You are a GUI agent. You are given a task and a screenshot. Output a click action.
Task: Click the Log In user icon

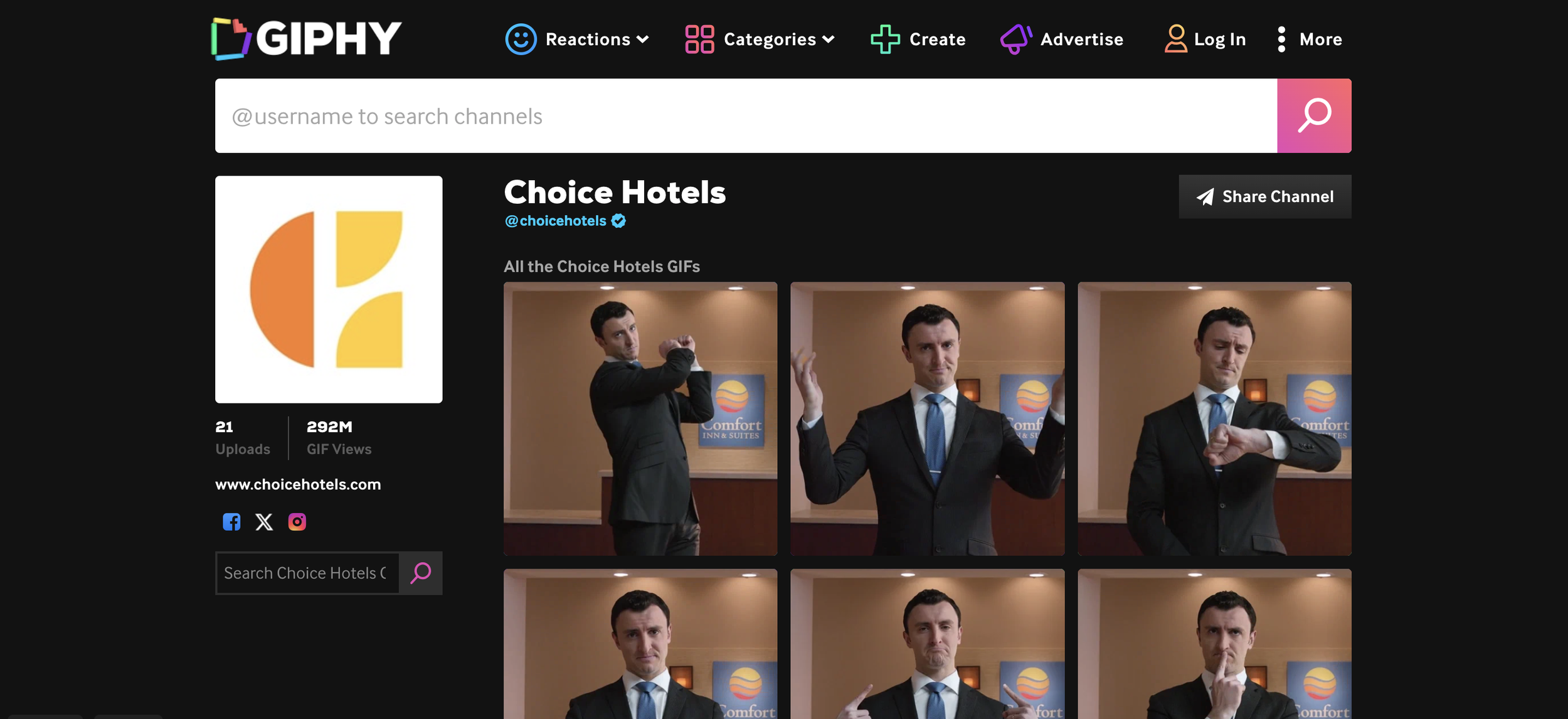click(x=1176, y=39)
